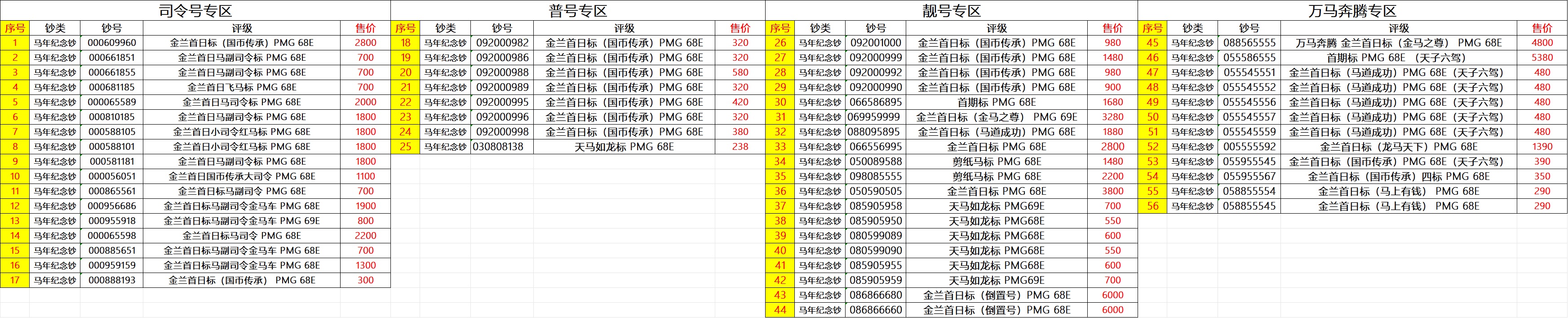The height and width of the screenshot is (318, 1568).
Task: Select the 普号专区 section title
Action: (x=578, y=10)
